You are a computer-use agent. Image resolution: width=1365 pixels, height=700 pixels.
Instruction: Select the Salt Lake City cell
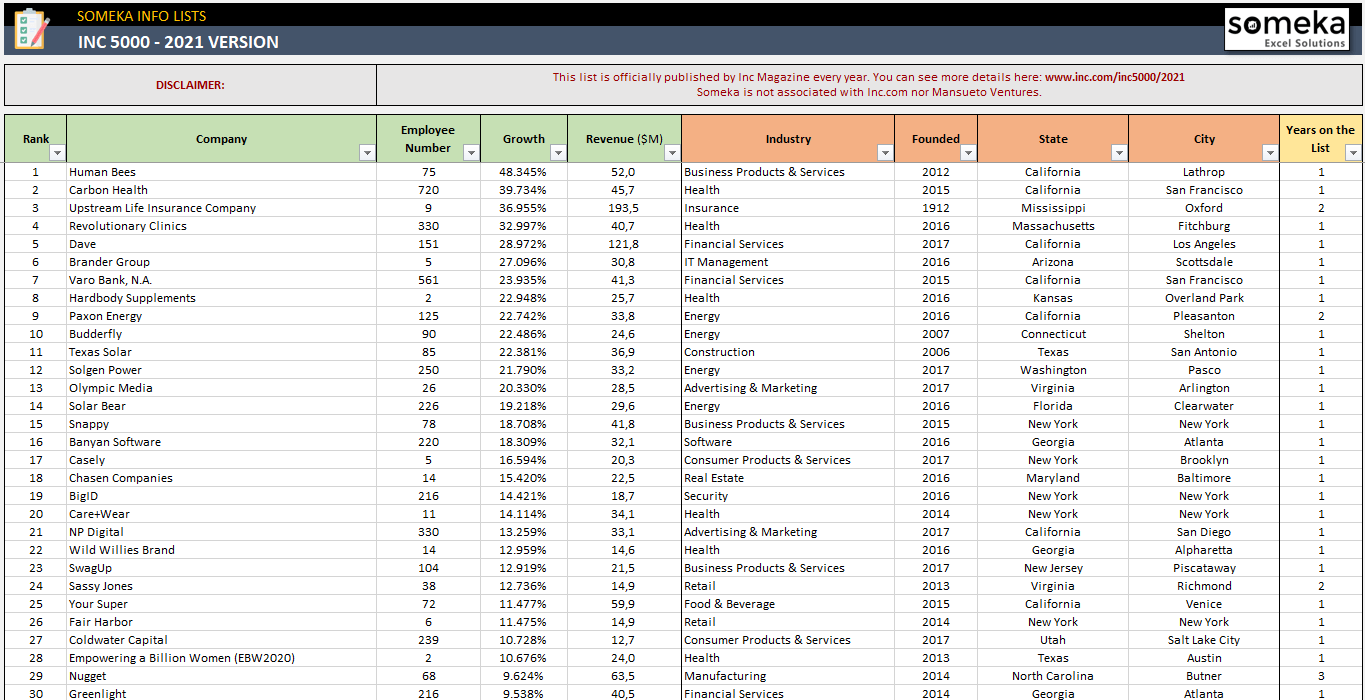point(1204,640)
